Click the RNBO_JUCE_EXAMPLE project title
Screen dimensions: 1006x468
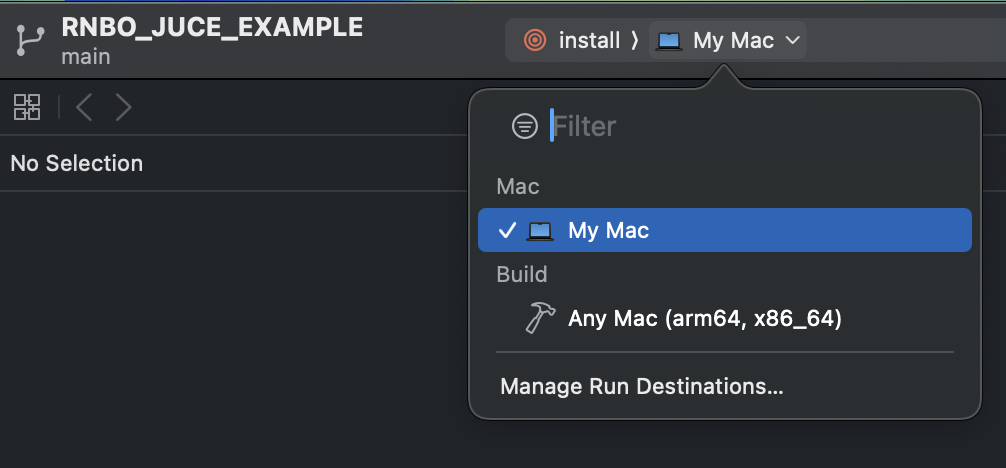point(212,26)
